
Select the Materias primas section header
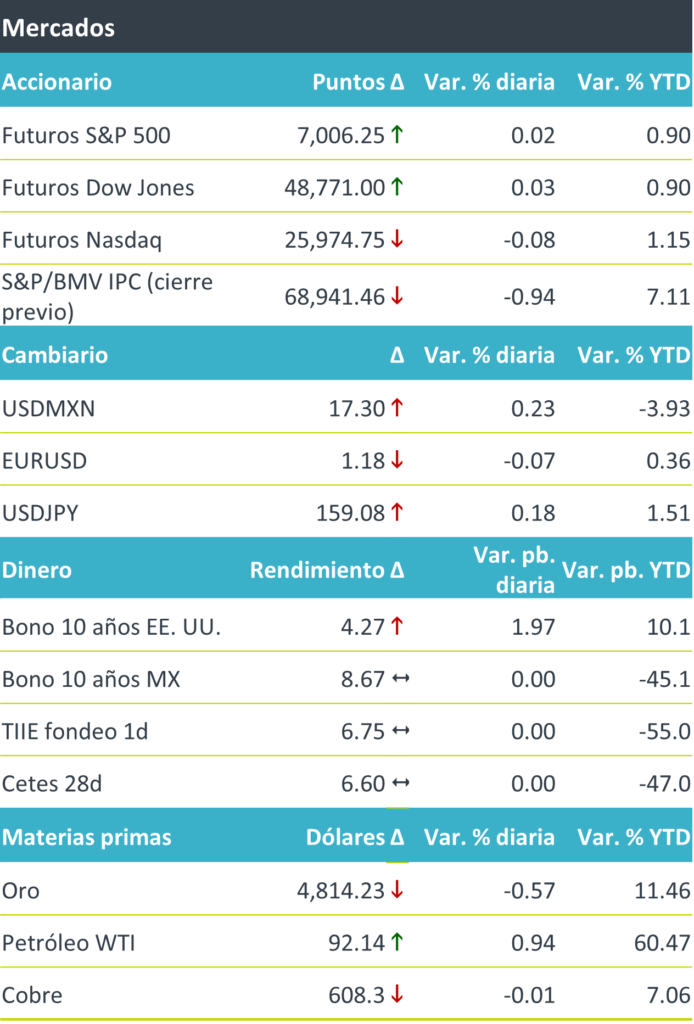[x=87, y=837]
